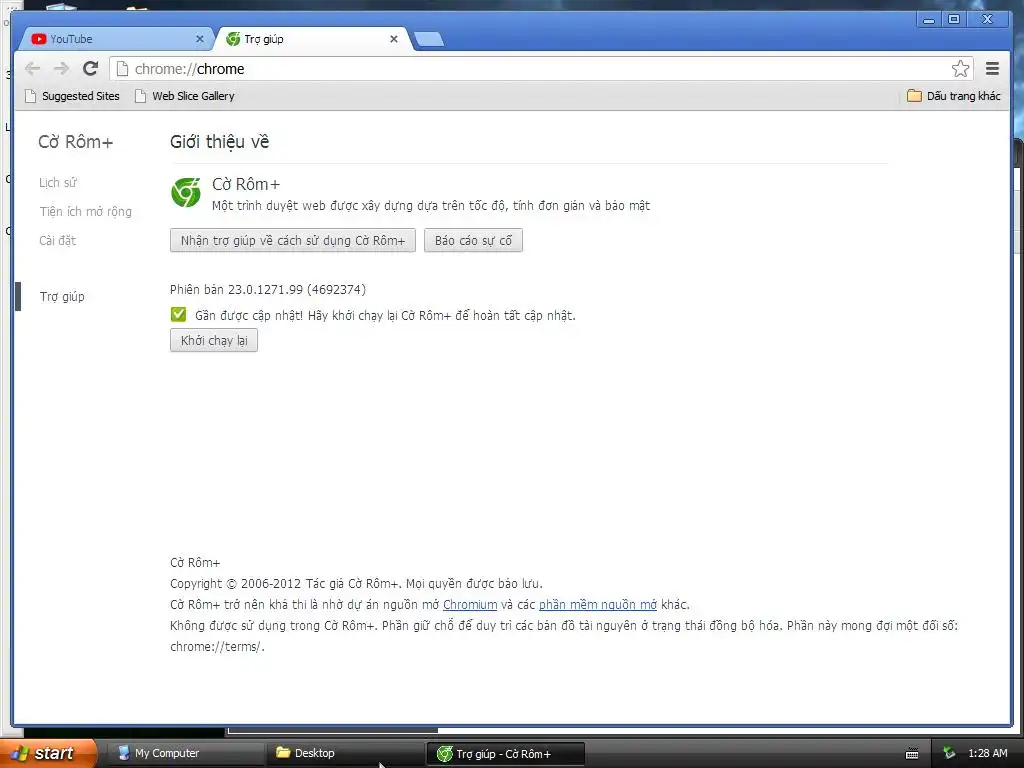Click Nhận trợ giúp về cách sử dụng button
The height and width of the screenshot is (768, 1024).
293,240
